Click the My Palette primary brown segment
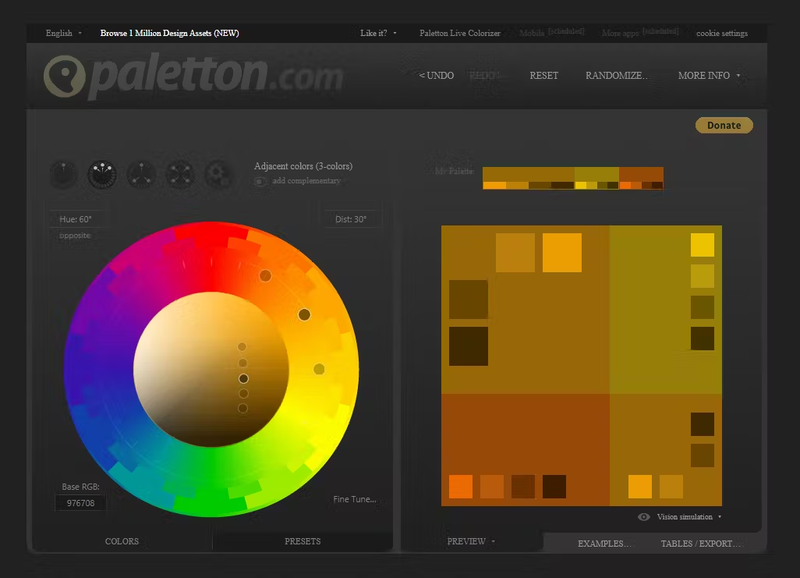This screenshot has width=800, height=578. (x=528, y=174)
